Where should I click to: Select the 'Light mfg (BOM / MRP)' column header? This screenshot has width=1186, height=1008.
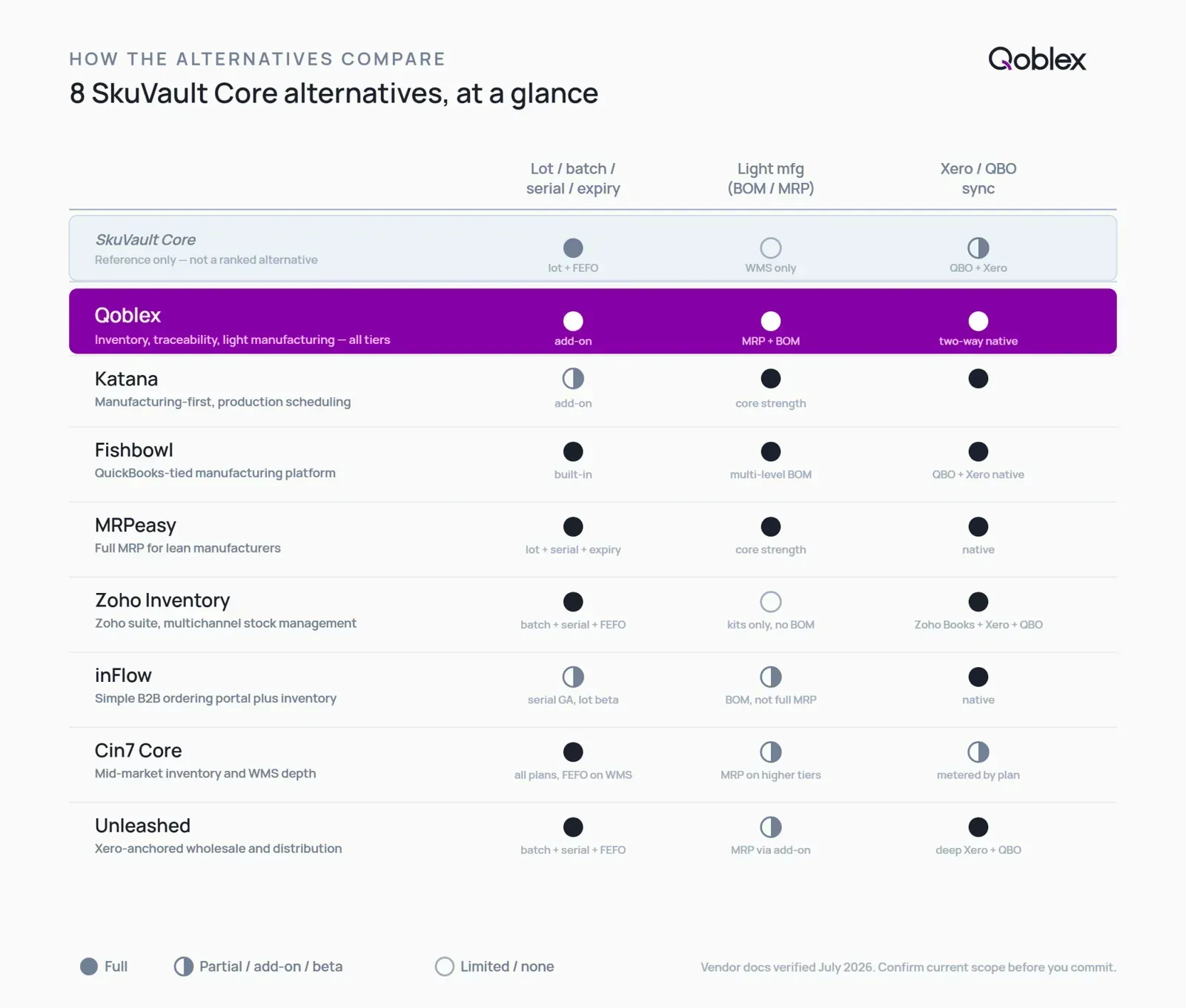pos(771,179)
